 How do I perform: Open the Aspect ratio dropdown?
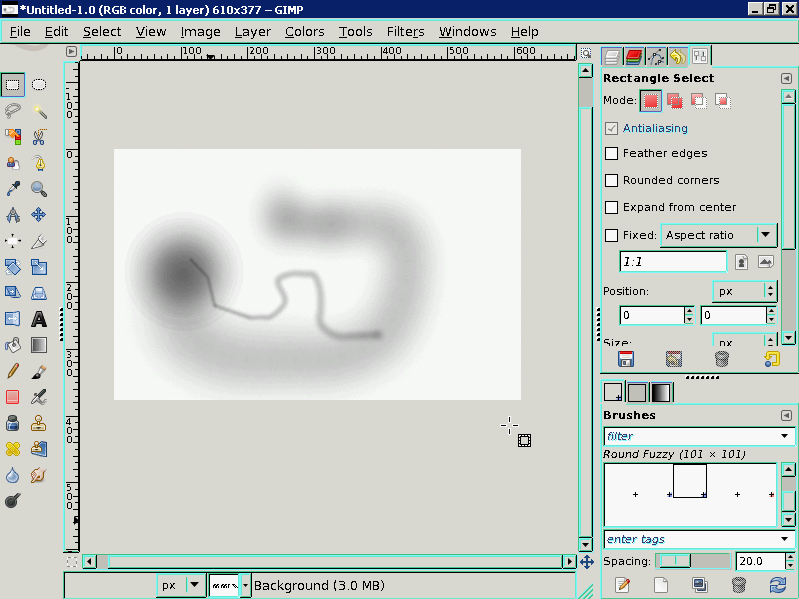[767, 235]
